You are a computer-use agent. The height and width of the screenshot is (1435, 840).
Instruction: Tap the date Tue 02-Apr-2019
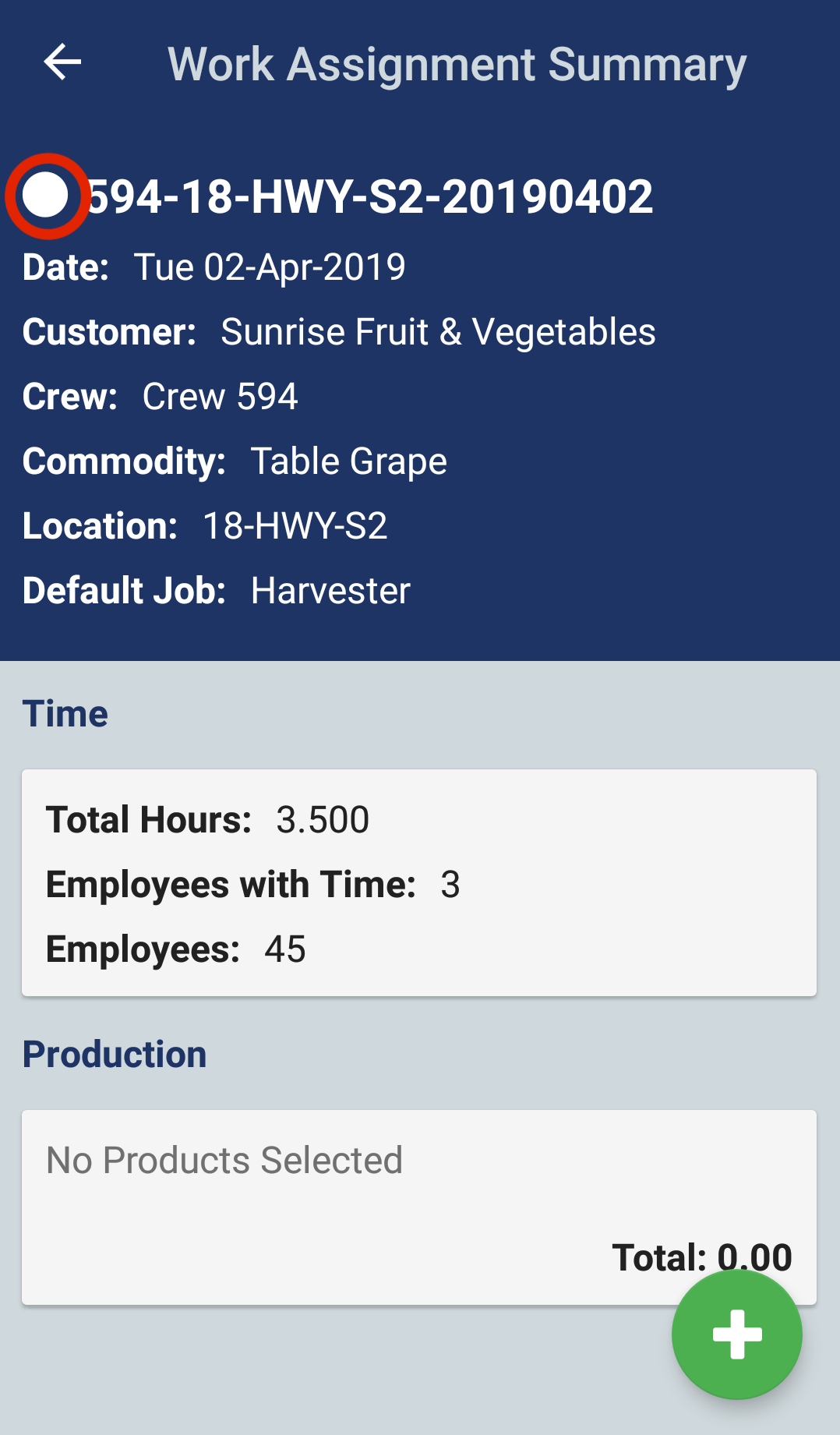269,267
